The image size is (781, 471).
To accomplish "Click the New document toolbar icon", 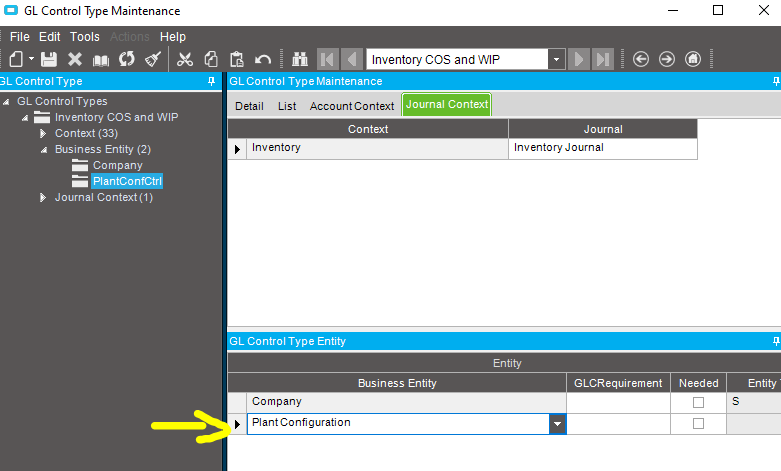I will (16, 59).
